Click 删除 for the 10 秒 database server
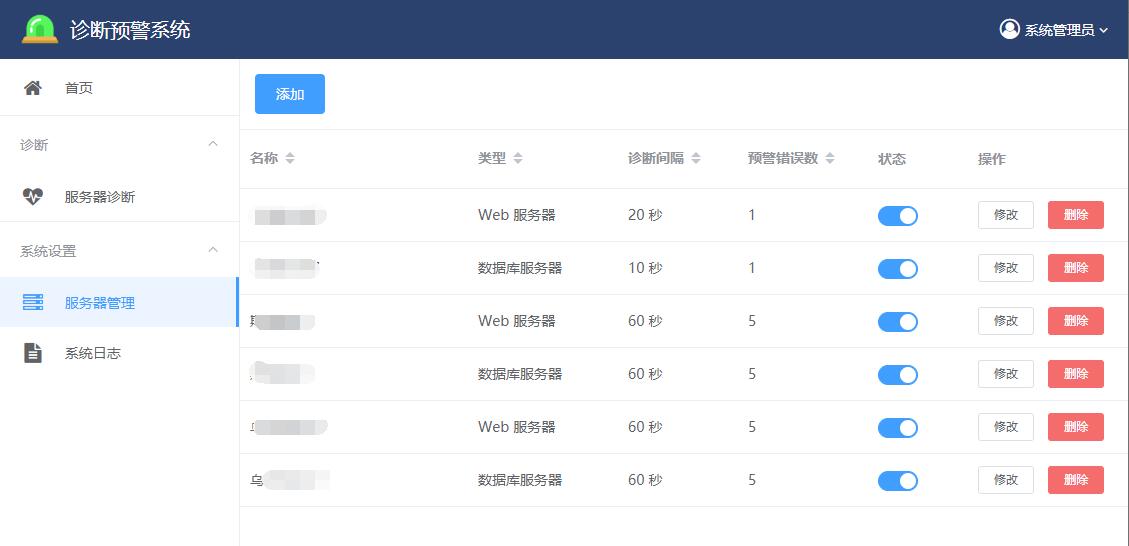Viewport: 1129px width, 546px height. pos(1075,268)
